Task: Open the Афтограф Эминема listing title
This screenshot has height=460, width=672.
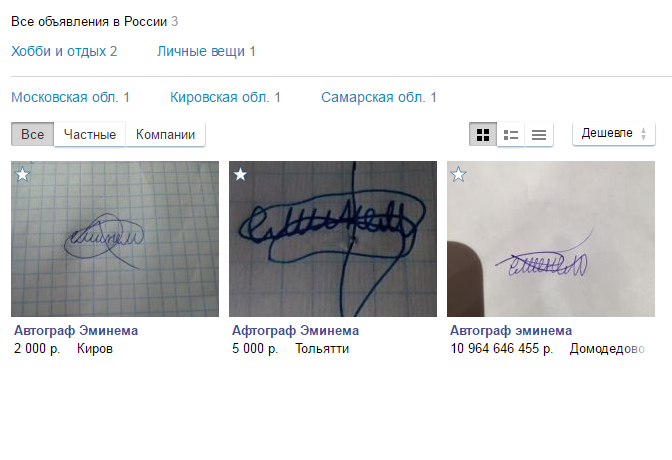Action: pos(296,331)
